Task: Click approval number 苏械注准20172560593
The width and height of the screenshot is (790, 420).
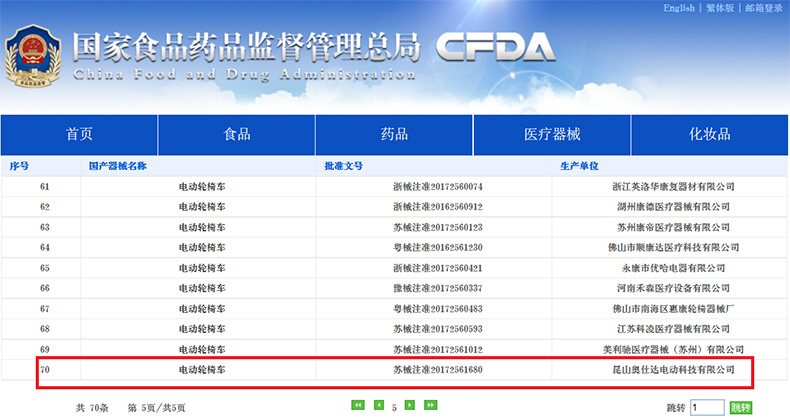Action: (x=438, y=329)
